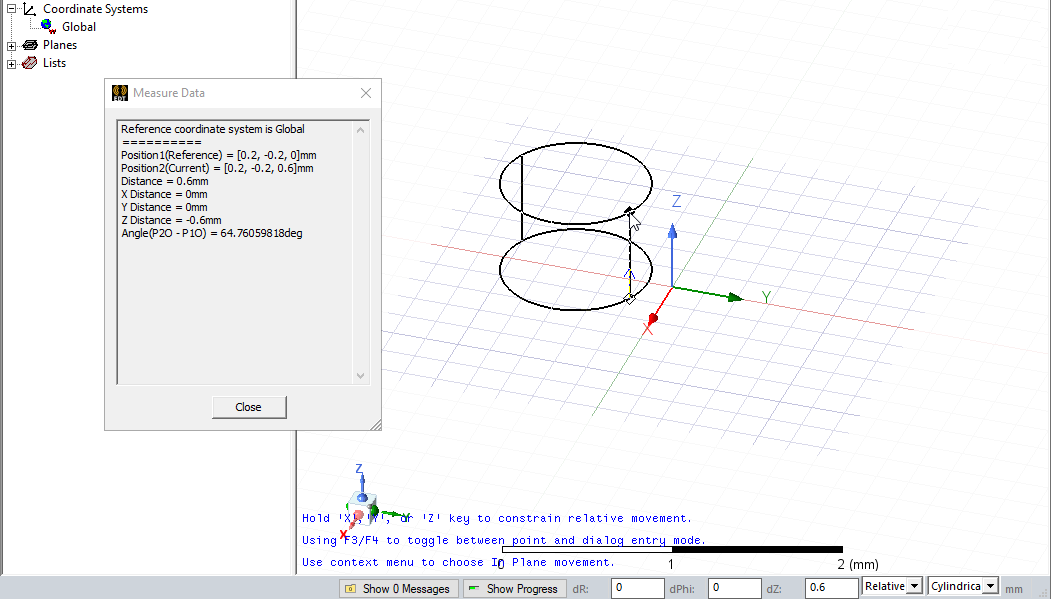The width and height of the screenshot is (1051, 599).
Task: Click the Planes folder icon
Action: [29, 45]
